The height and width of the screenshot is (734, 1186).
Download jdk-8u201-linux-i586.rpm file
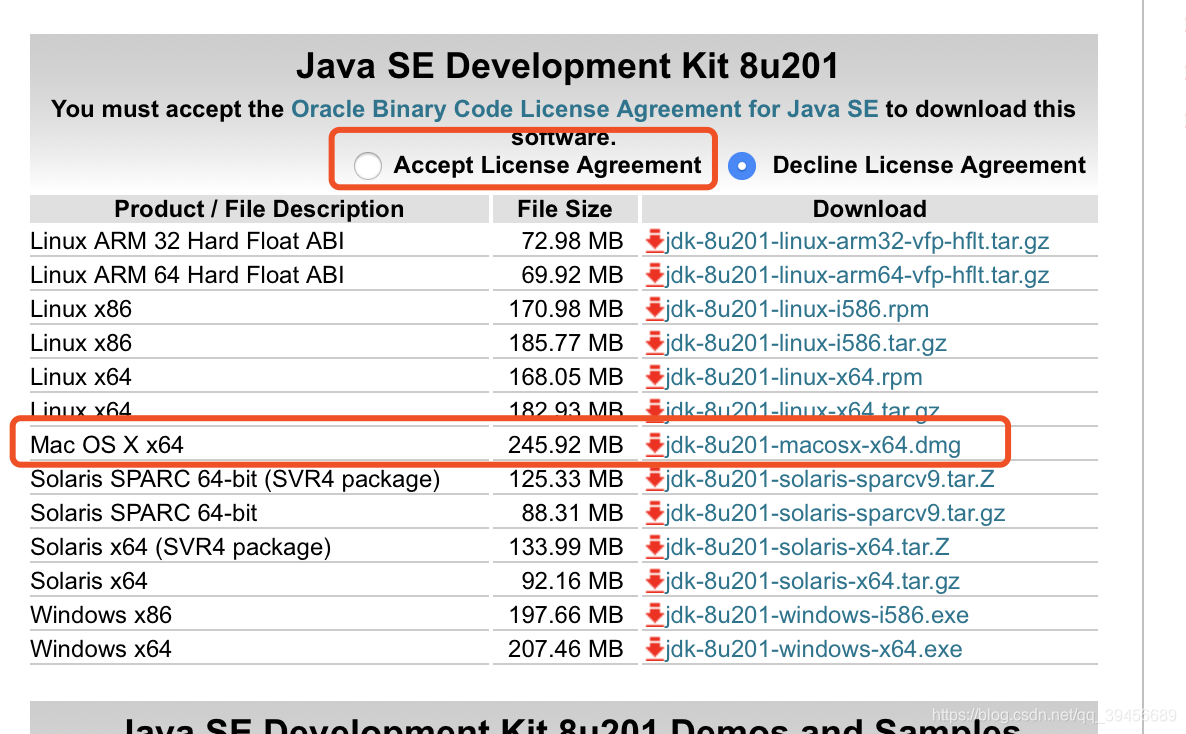click(x=797, y=309)
